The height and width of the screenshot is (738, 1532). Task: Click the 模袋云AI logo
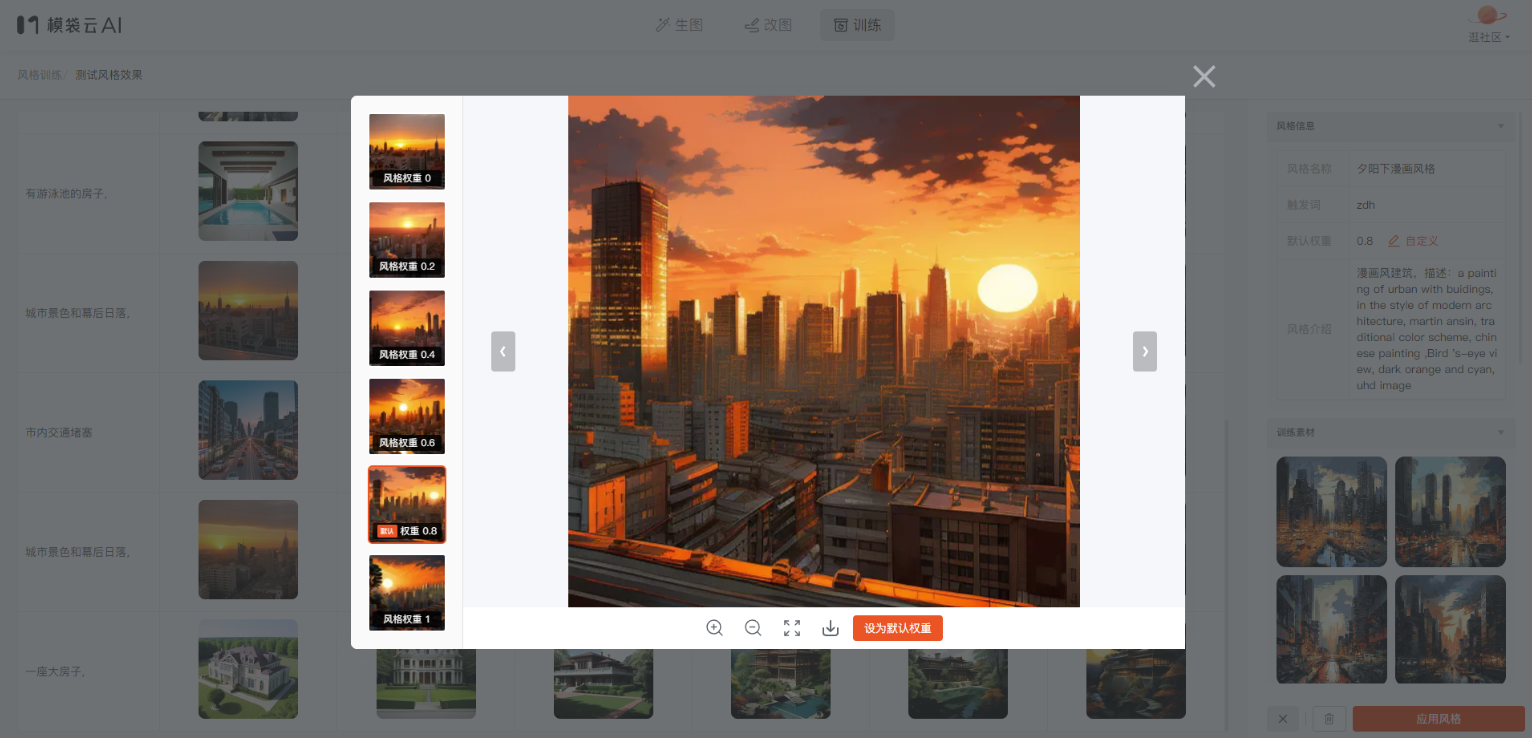[x=69, y=25]
